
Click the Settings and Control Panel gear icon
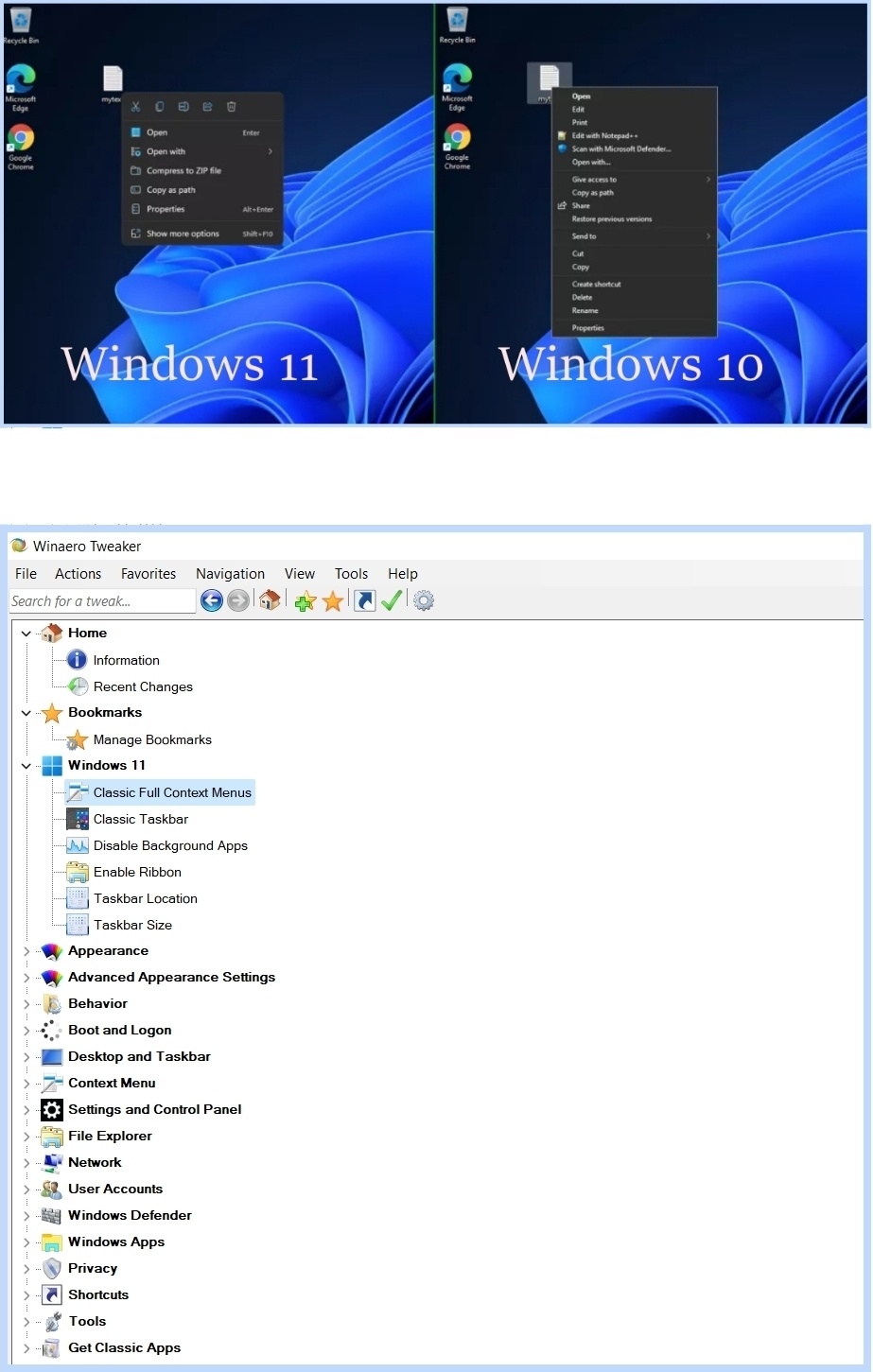(51, 1110)
